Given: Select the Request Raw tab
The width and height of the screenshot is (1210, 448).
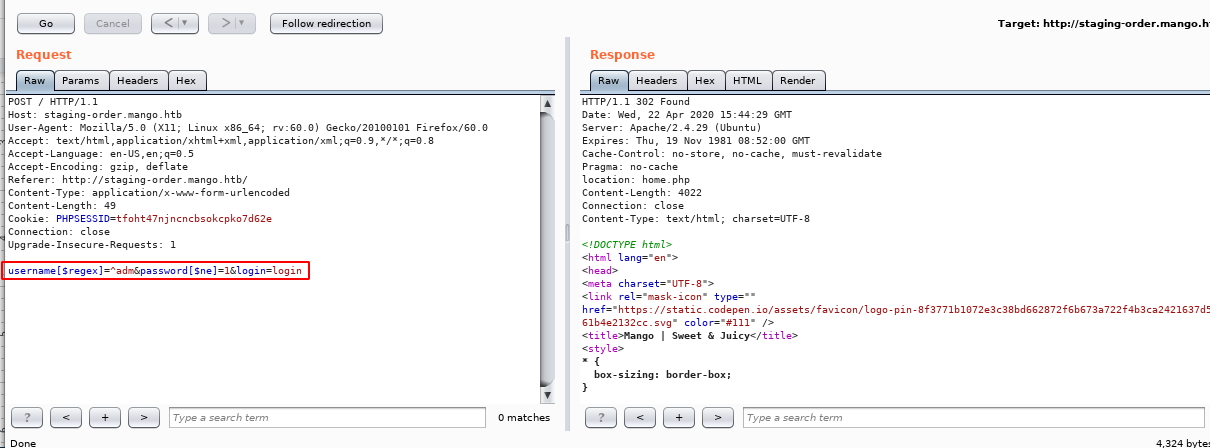Looking at the screenshot, I should pyautogui.click(x=34, y=81).
